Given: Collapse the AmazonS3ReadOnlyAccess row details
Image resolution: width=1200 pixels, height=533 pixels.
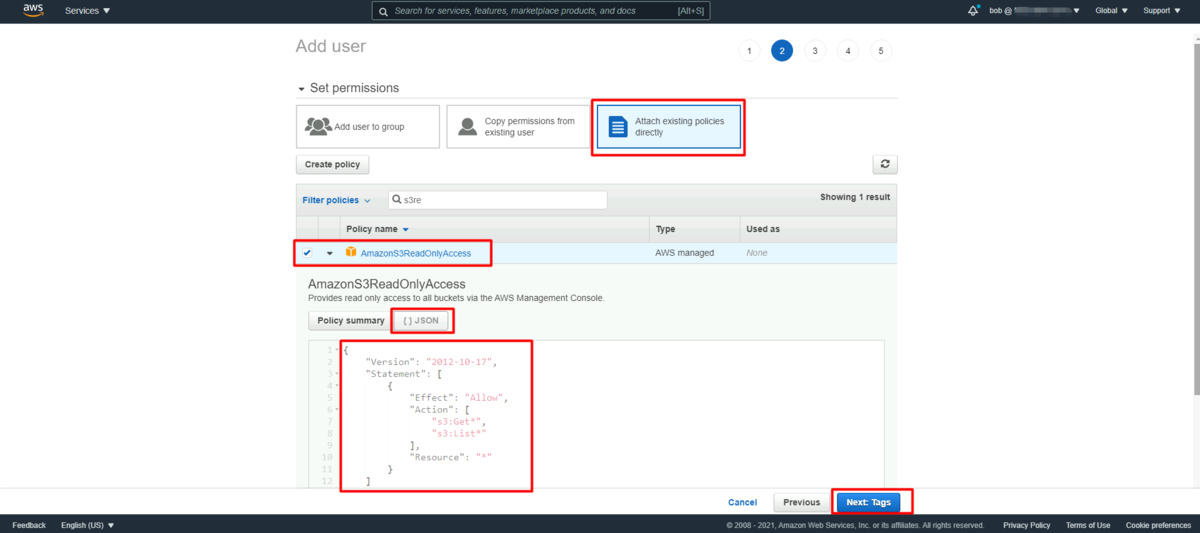Looking at the screenshot, I should click(x=330, y=253).
